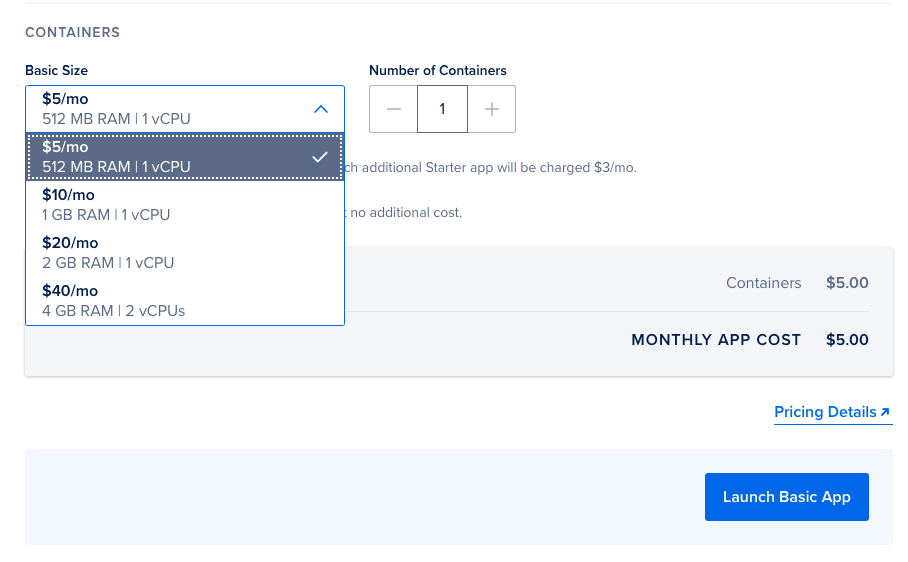Click the Starter app $3/mo charge note

tap(490, 168)
